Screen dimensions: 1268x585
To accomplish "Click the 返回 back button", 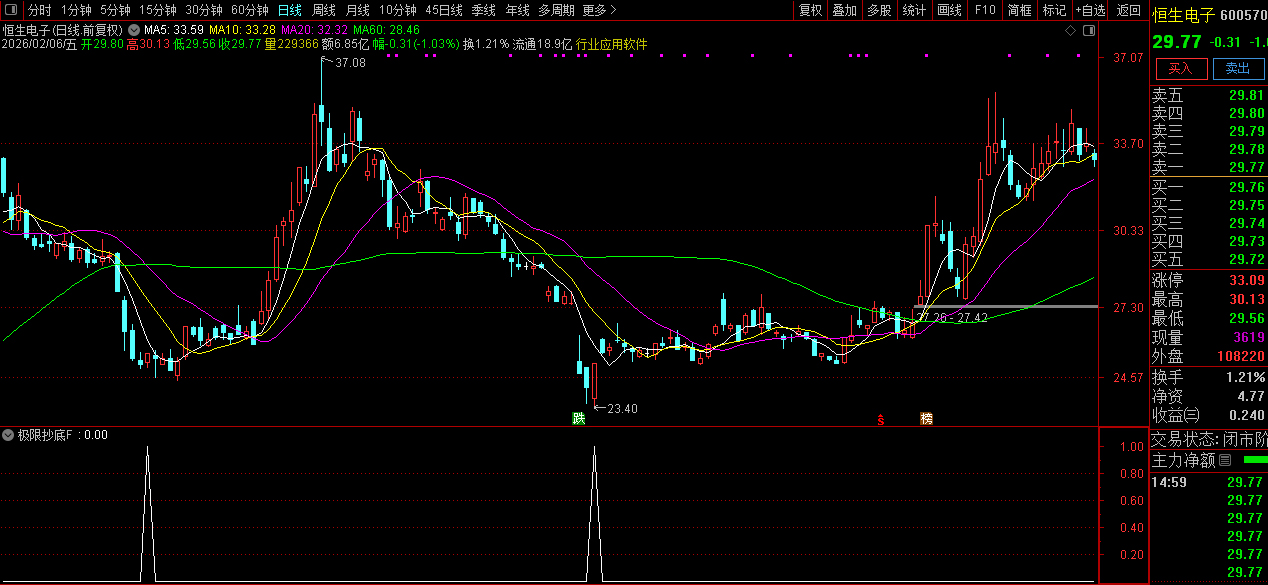I will 1128,10.
